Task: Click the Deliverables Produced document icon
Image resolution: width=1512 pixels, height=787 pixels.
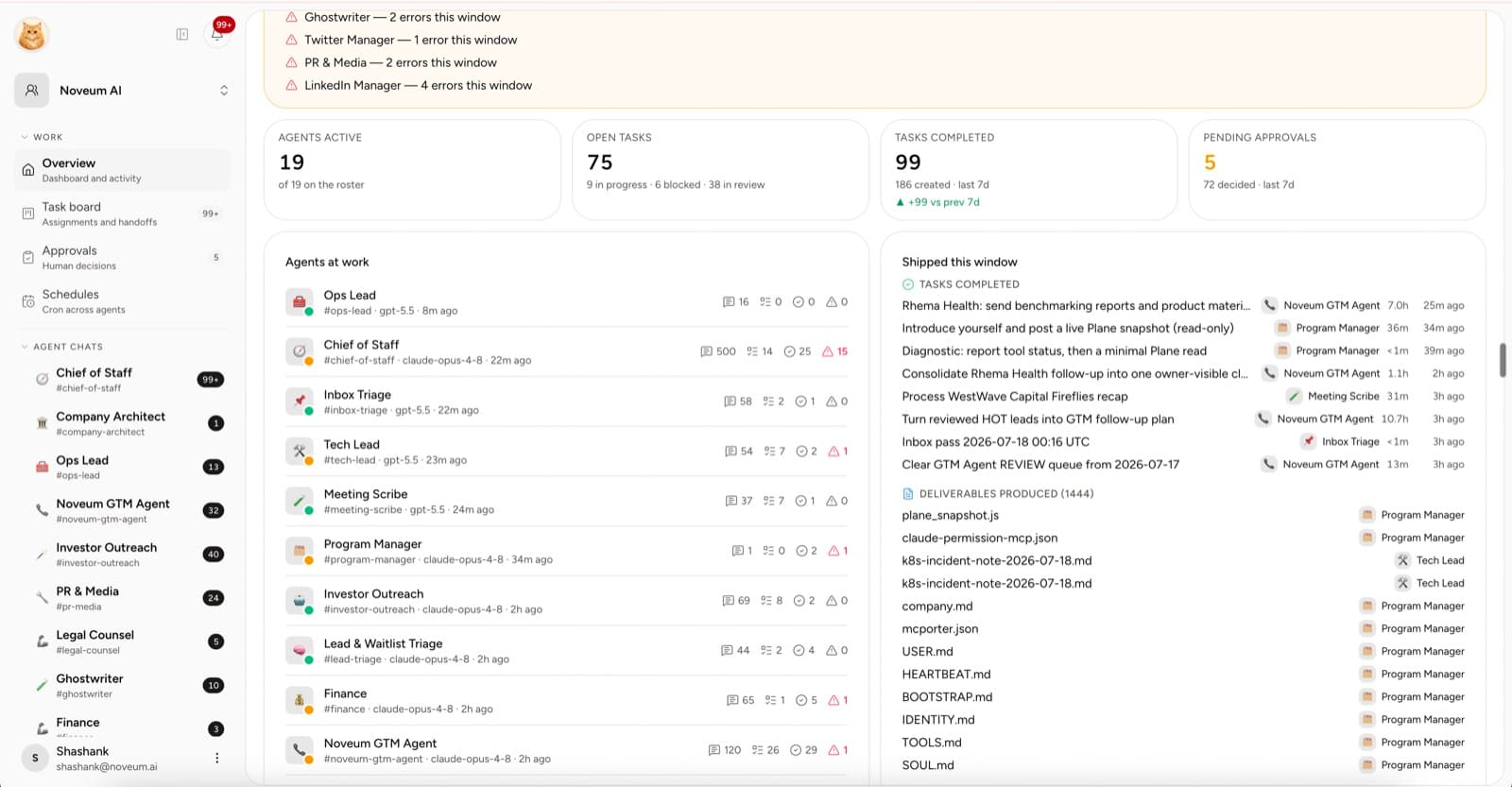Action: point(908,494)
